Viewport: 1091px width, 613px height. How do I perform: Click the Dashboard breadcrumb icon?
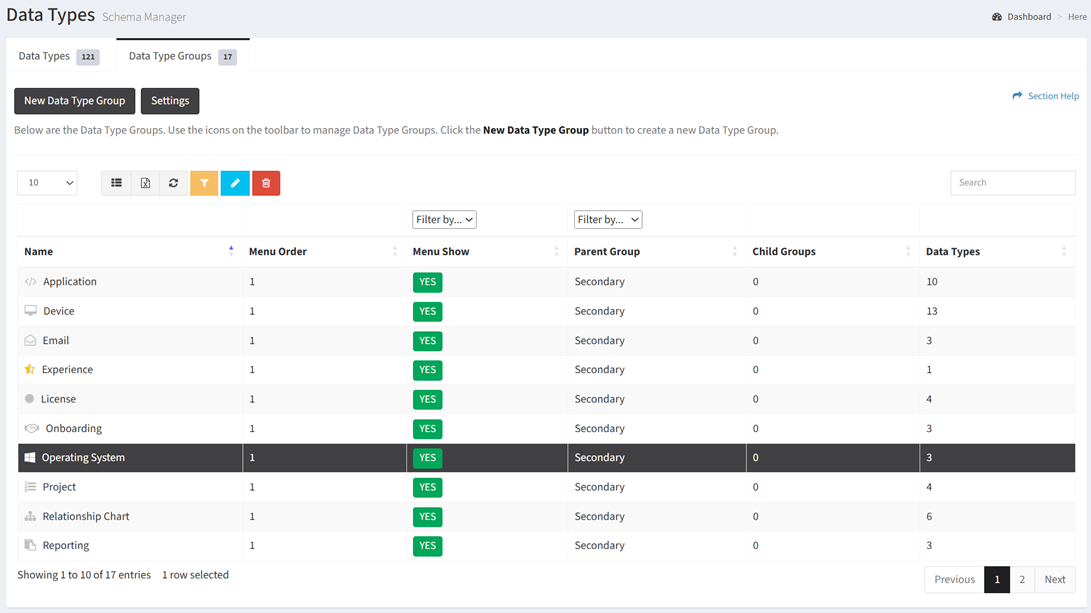pyautogui.click(x=997, y=17)
